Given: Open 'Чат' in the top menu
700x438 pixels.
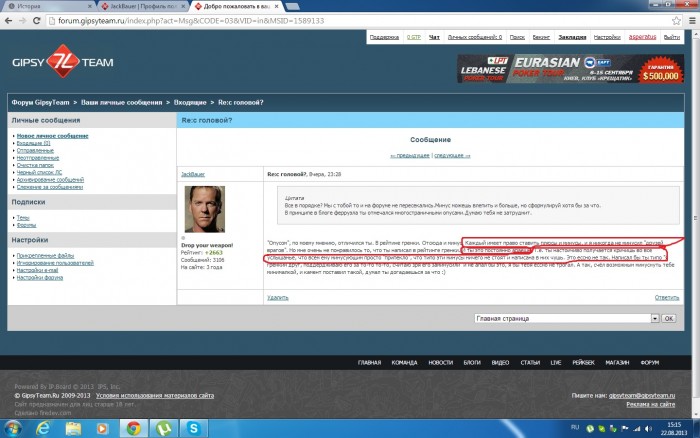Looking at the screenshot, I should [x=434, y=37].
